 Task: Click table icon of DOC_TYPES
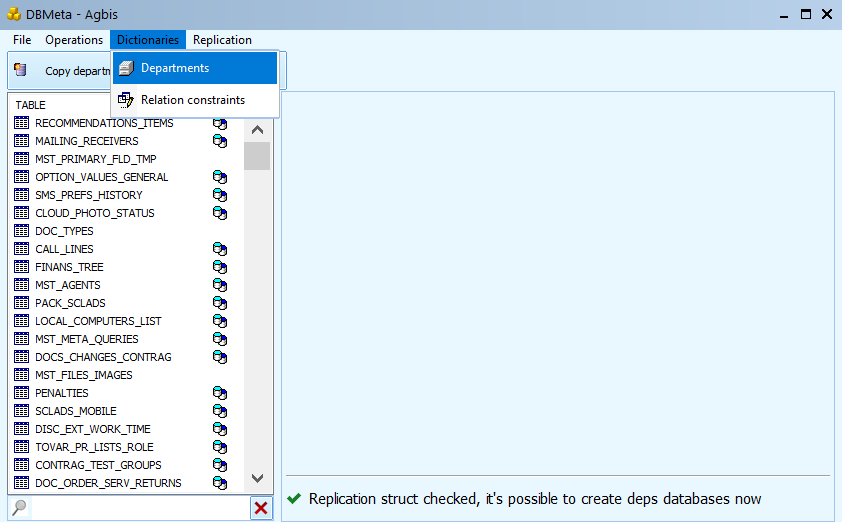pyautogui.click(x=21, y=231)
